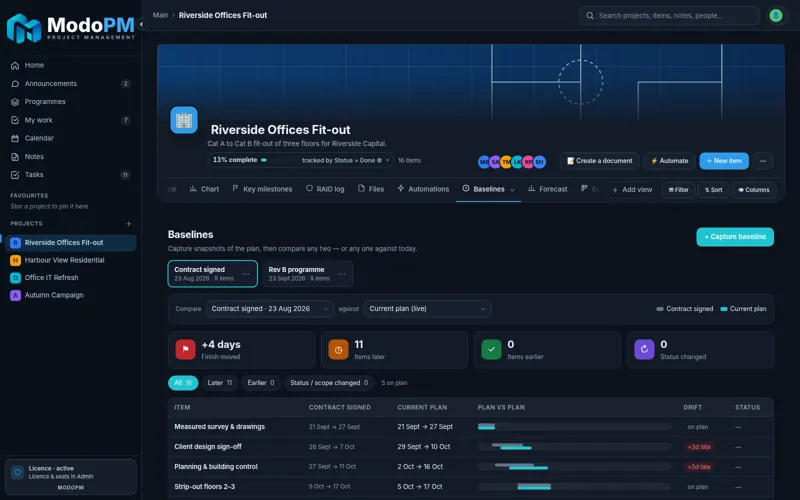Open the Office IT Refresh project
800x500 pixels.
pyautogui.click(x=70, y=278)
